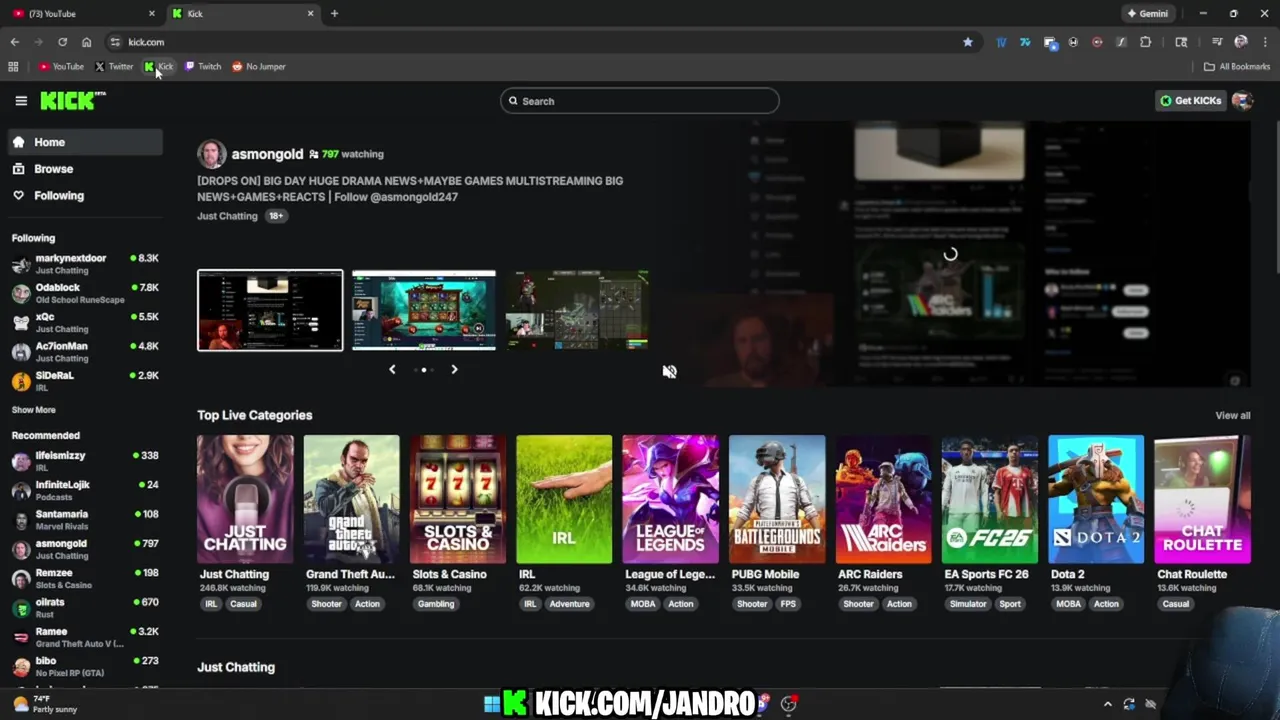This screenshot has height=720, width=1280.
Task: Open a new browser tab
Action: [x=334, y=13]
